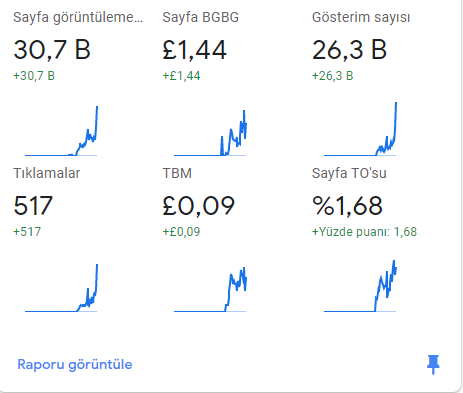The image size is (463, 393).
Task: Open the Raporu görüntüle link
Action: point(75,364)
